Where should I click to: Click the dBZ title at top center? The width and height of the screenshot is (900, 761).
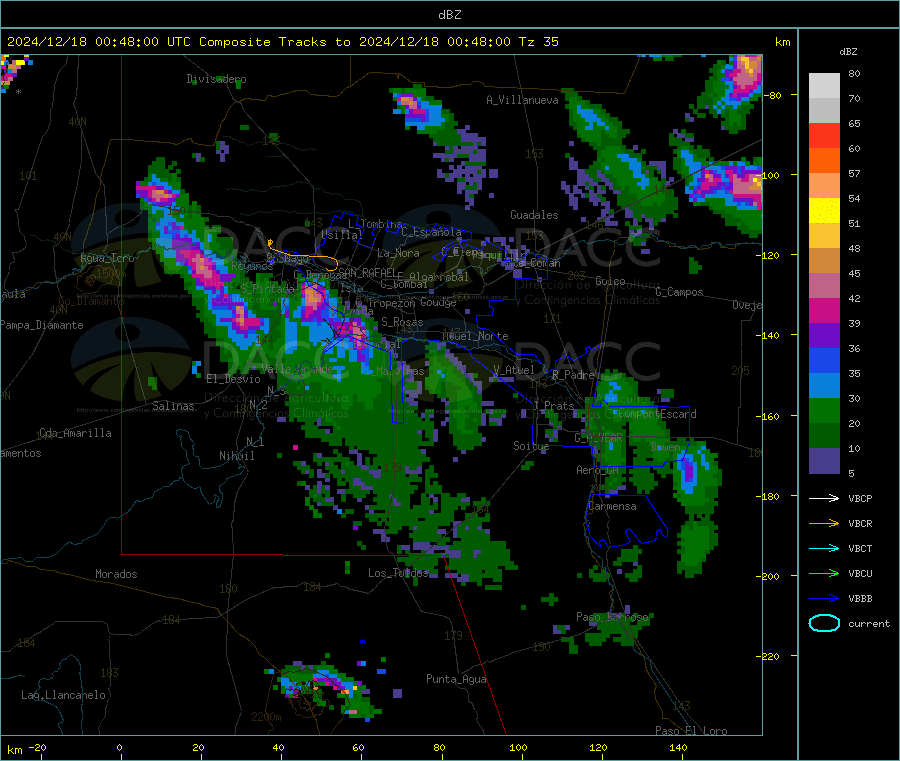[x=449, y=15]
